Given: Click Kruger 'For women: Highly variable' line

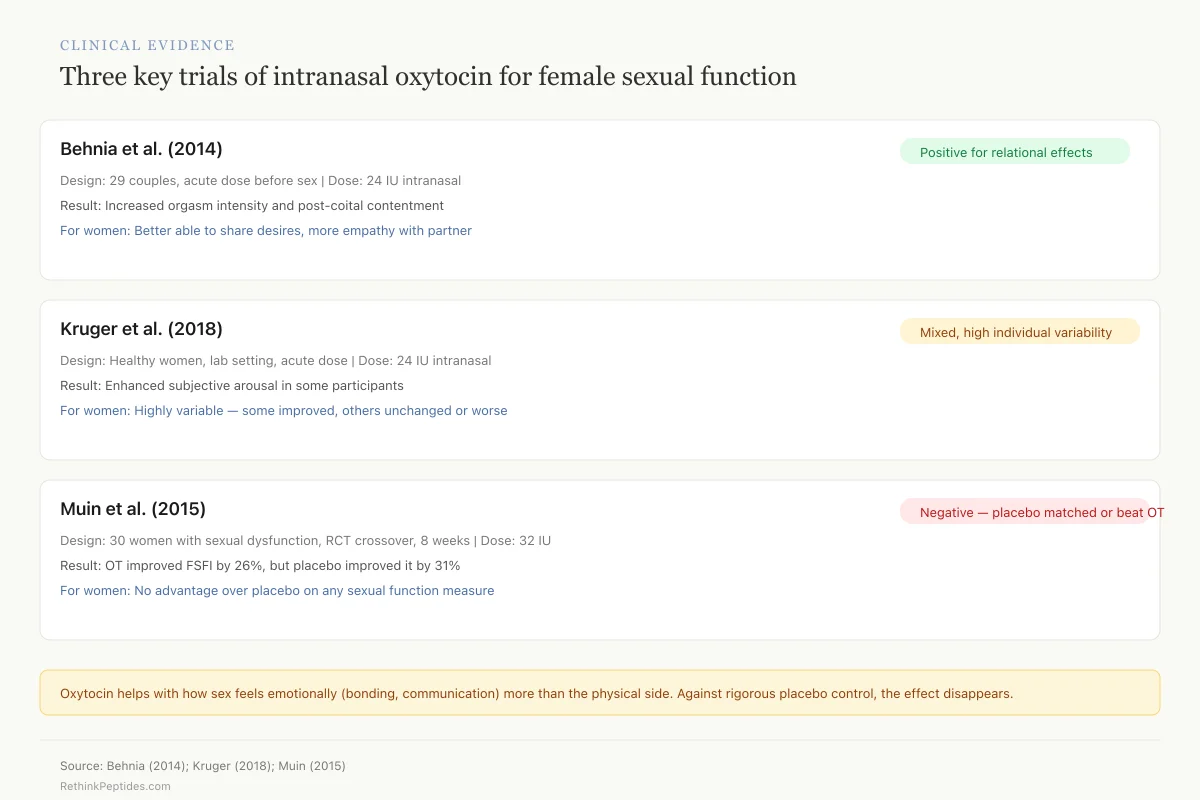Looking at the screenshot, I should 284,411.
